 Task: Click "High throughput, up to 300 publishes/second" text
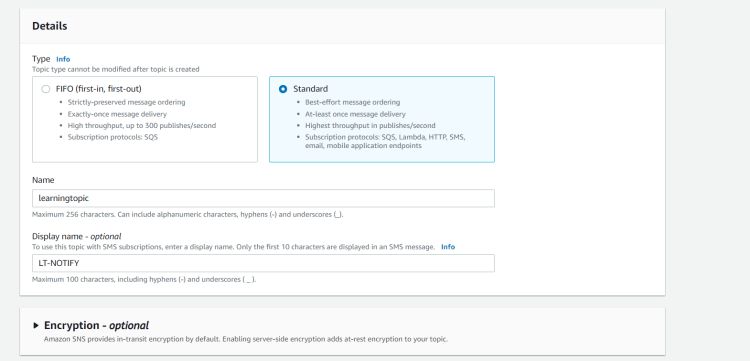pos(142,126)
